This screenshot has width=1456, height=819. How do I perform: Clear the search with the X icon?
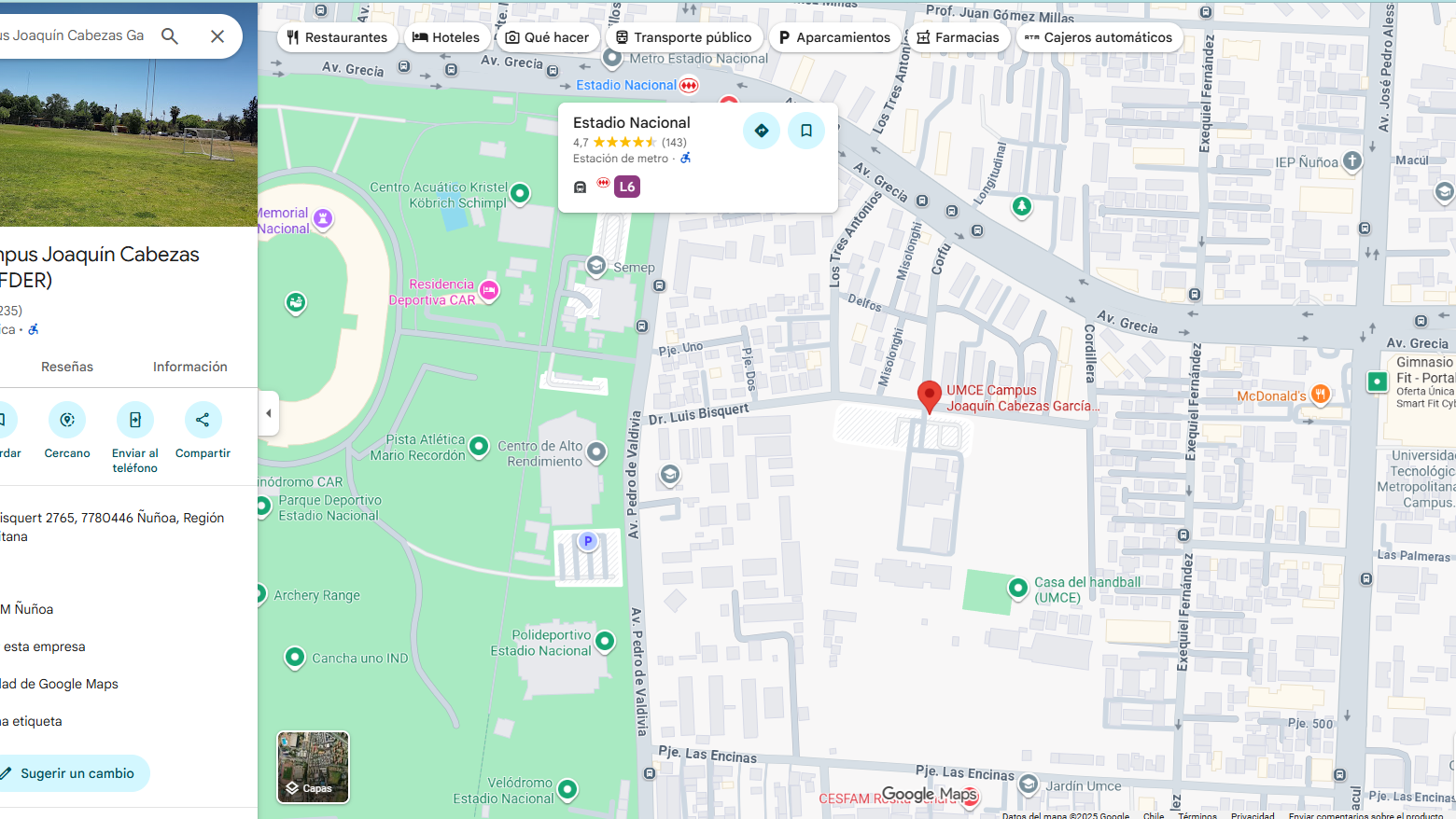tap(217, 36)
